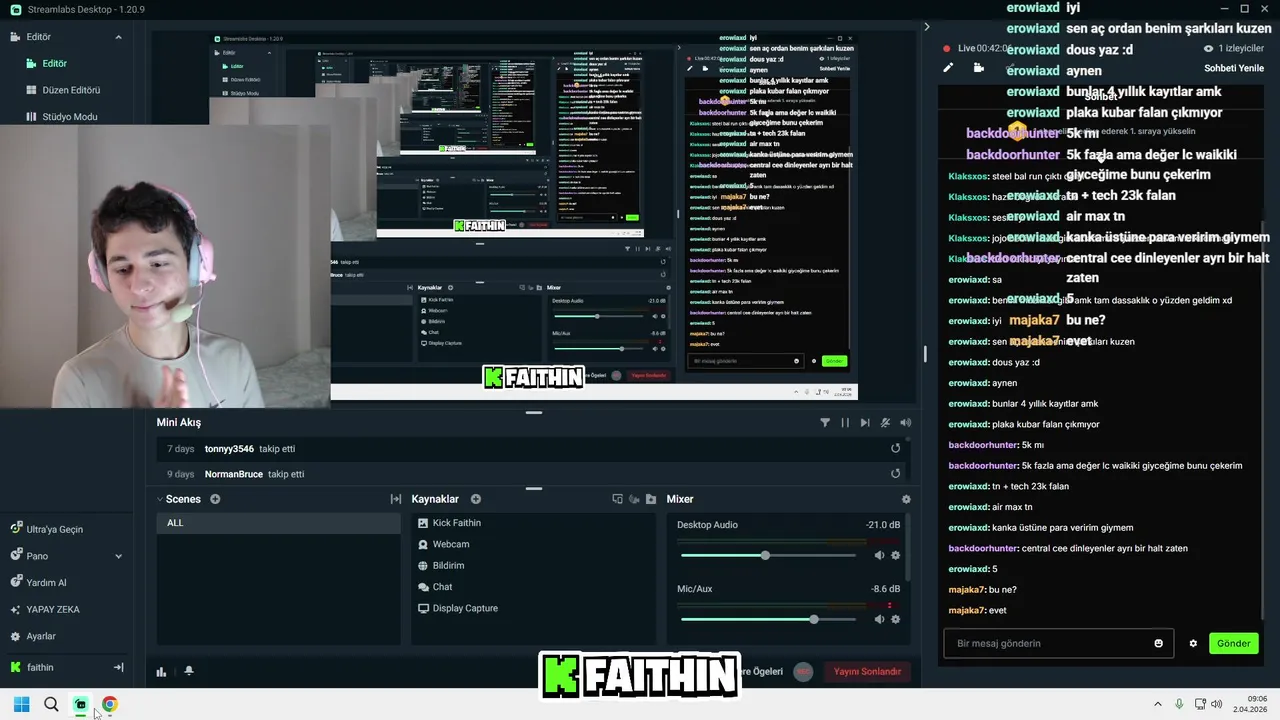
Task: Mute the Mini Akış alert volume icon
Action: click(905, 423)
